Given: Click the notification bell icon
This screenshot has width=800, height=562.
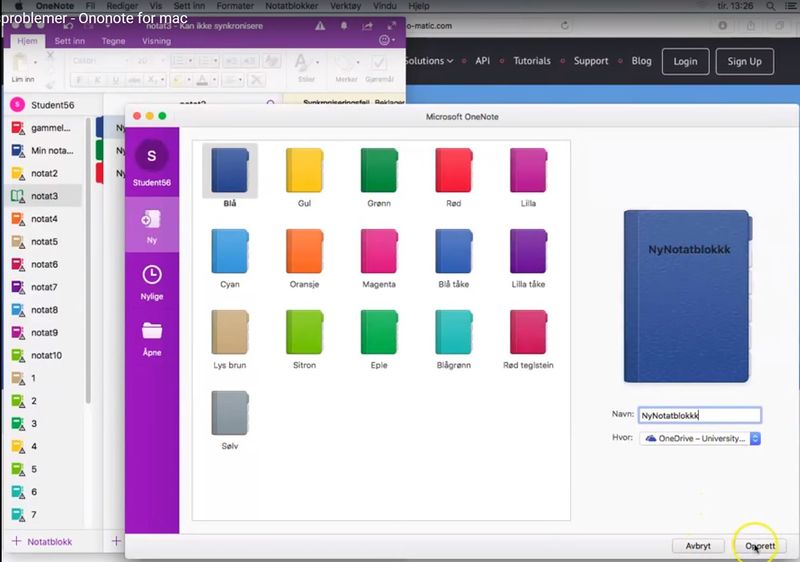Looking at the screenshot, I should (344, 26).
